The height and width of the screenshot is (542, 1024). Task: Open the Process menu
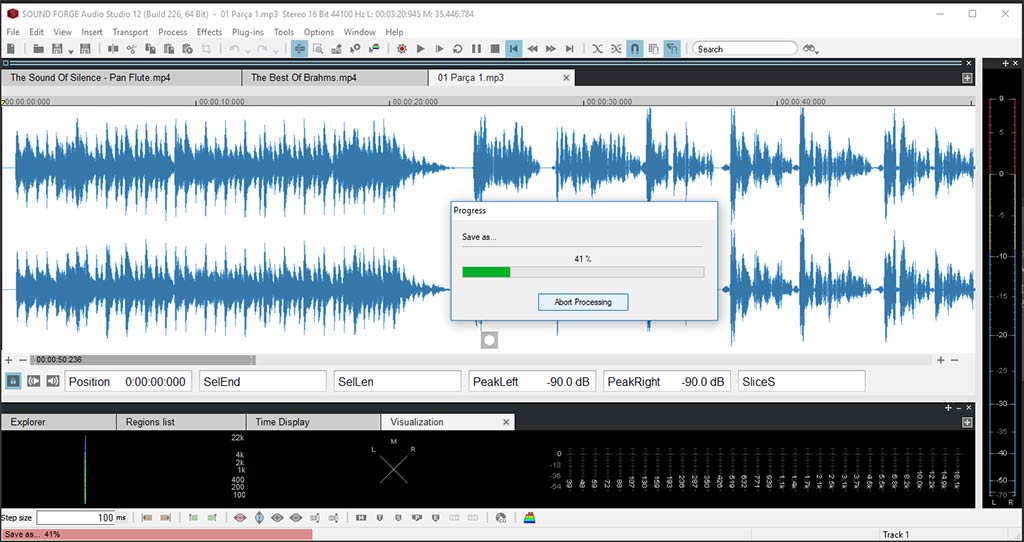pyautogui.click(x=172, y=32)
